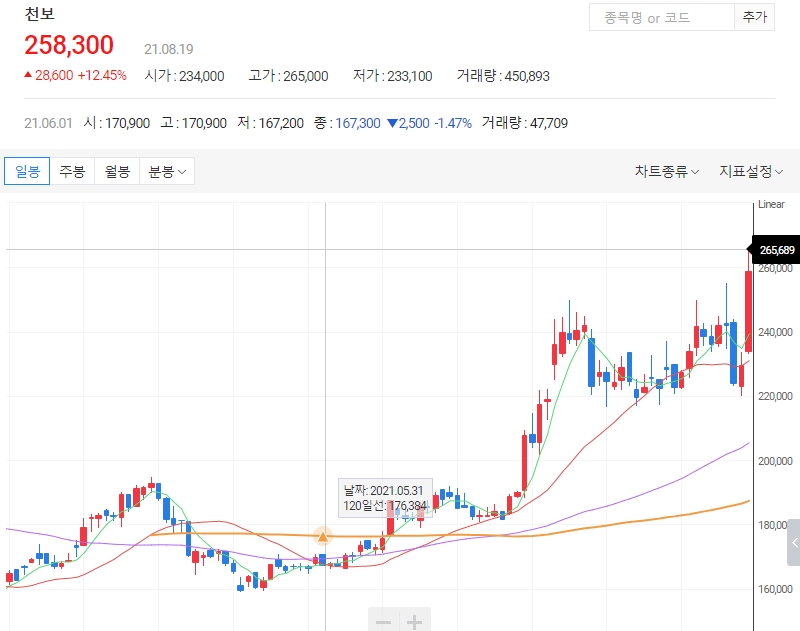
Task: Click the 시 170,900 open value
Action: [x=116, y=123]
